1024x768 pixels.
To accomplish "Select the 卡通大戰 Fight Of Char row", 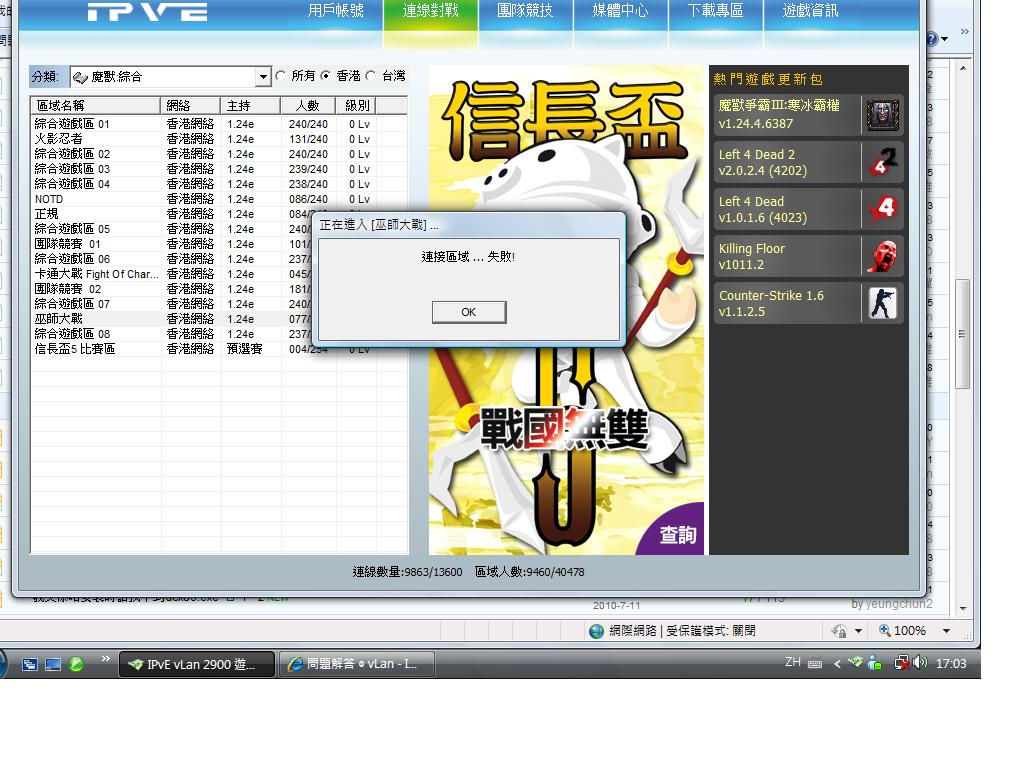I will pyautogui.click(x=172, y=274).
